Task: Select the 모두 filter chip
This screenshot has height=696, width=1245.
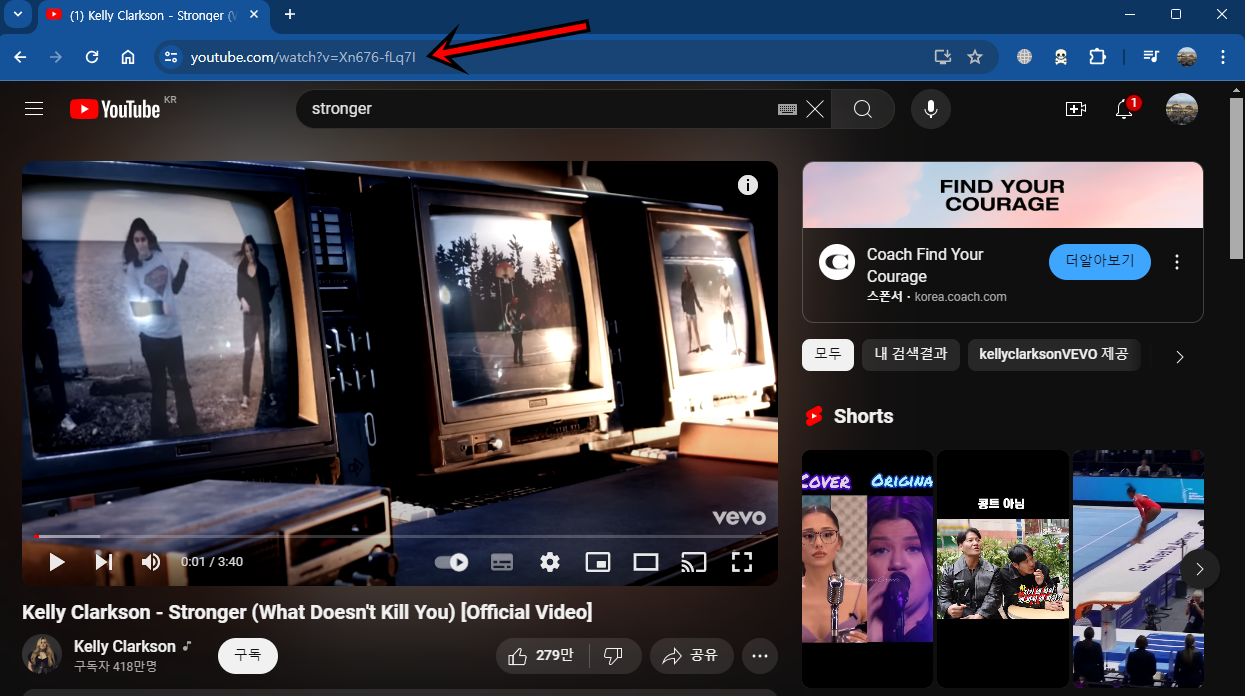Action: 828,355
